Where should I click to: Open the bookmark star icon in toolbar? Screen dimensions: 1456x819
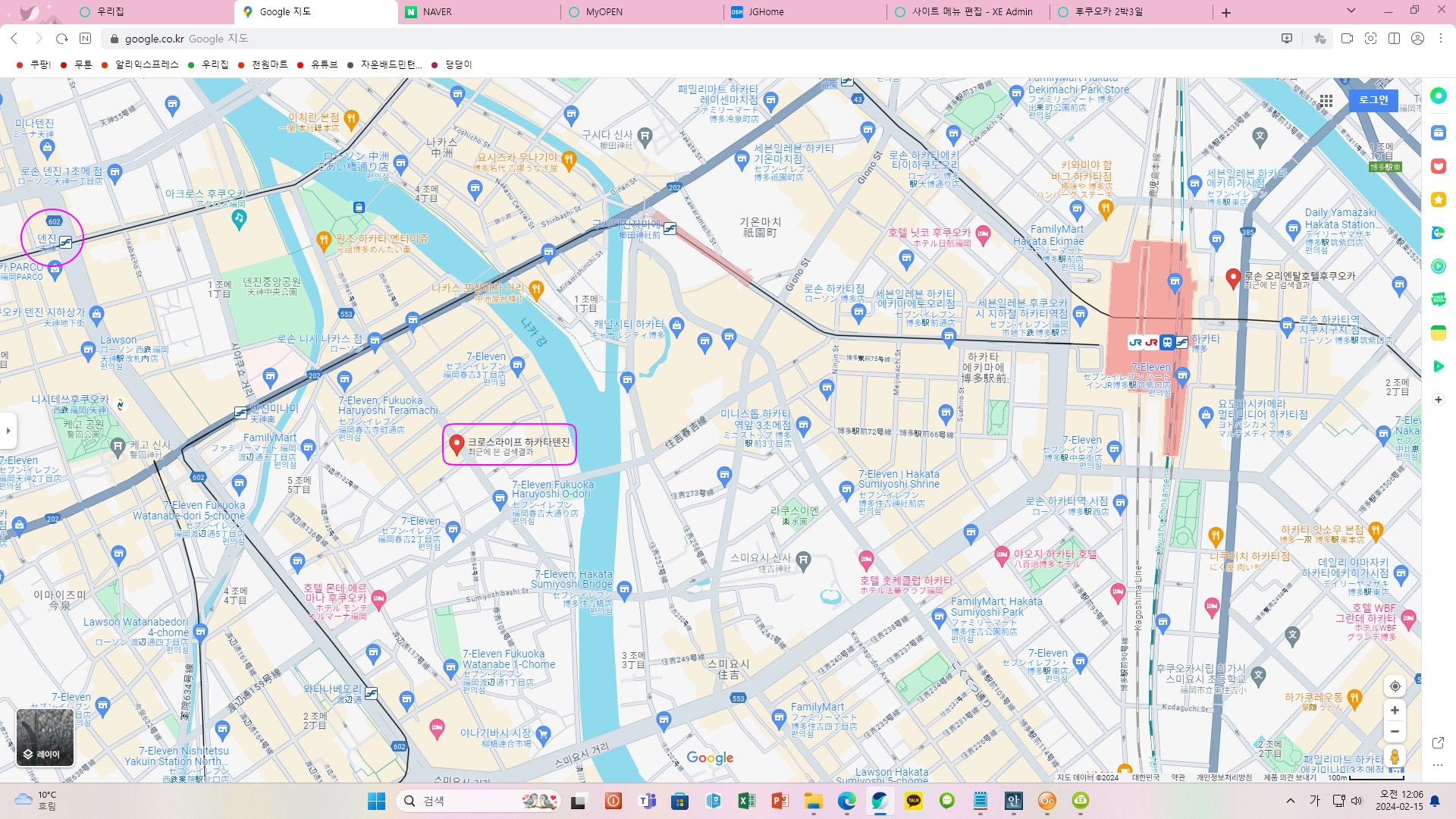click(x=1319, y=39)
